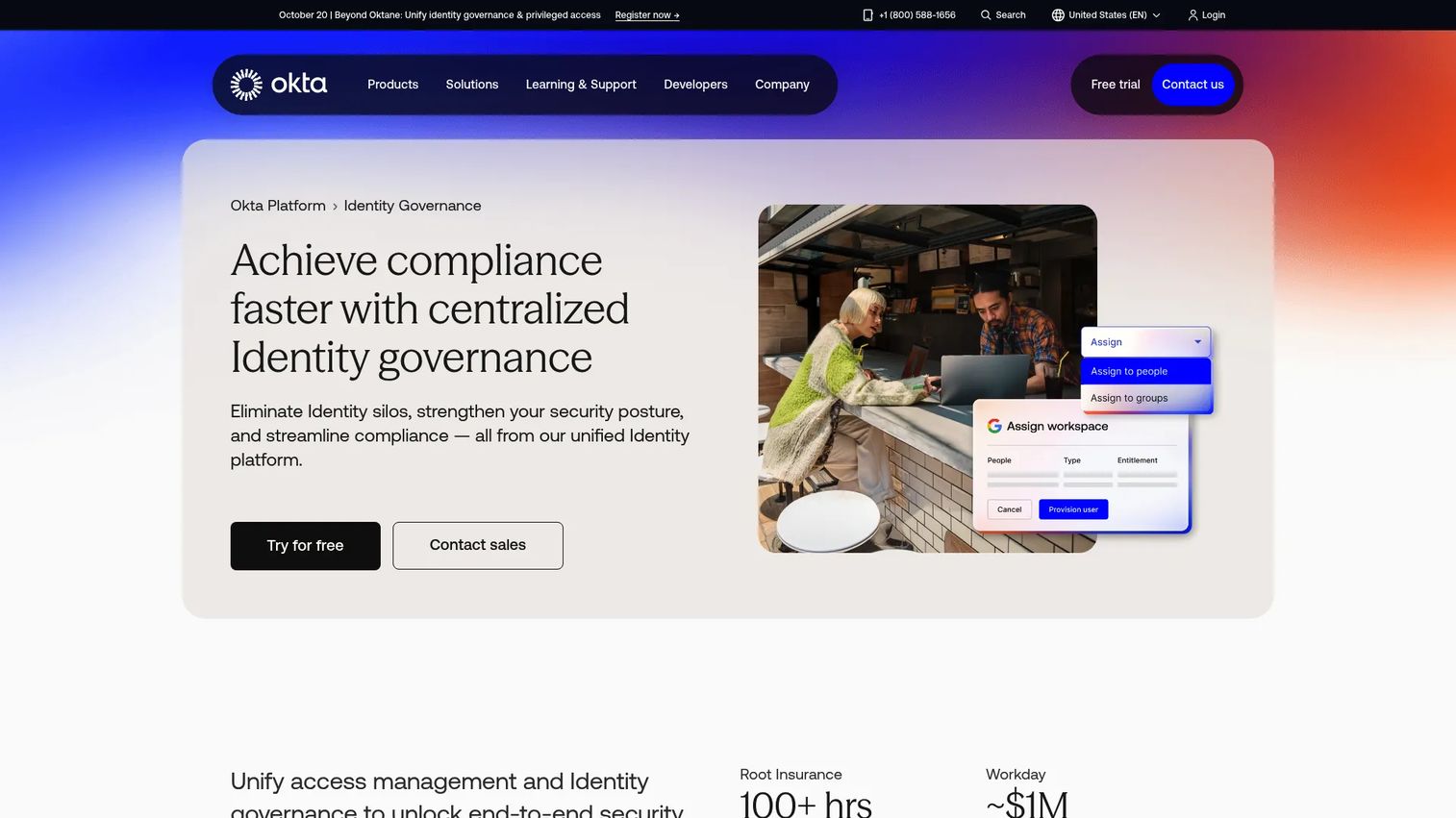Click the Contact us button
The height and width of the screenshot is (818, 1456).
[x=1192, y=85]
